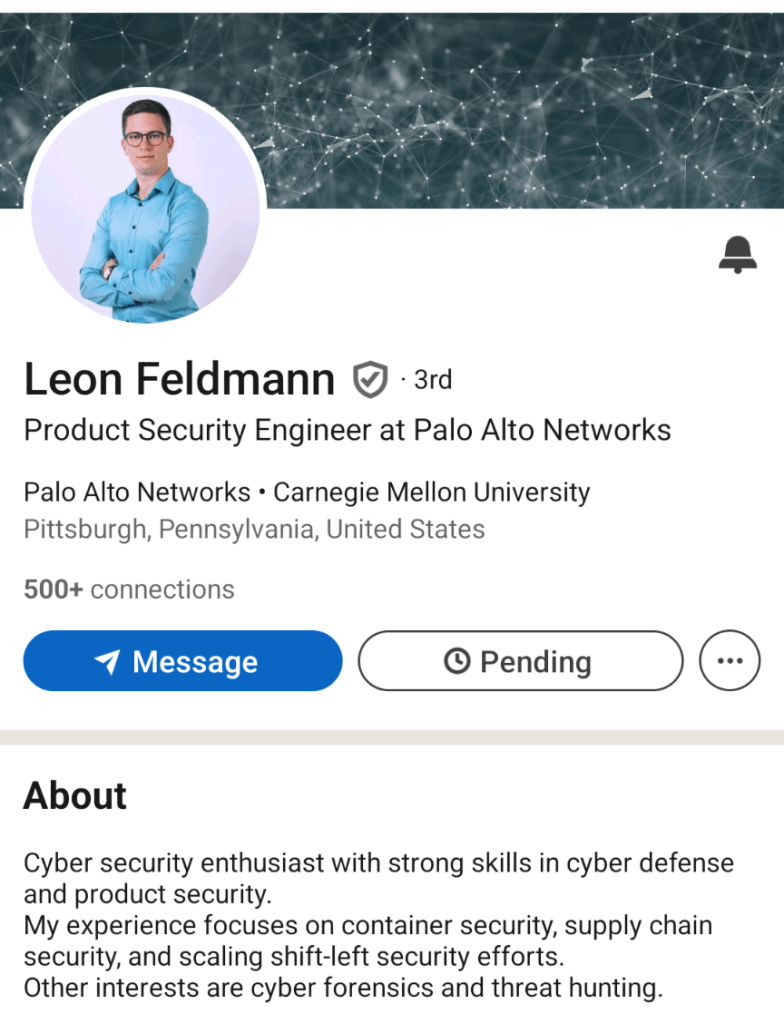The width and height of the screenshot is (784, 1023).
Task: Click the name Leon Feldmann
Action: [x=179, y=380]
